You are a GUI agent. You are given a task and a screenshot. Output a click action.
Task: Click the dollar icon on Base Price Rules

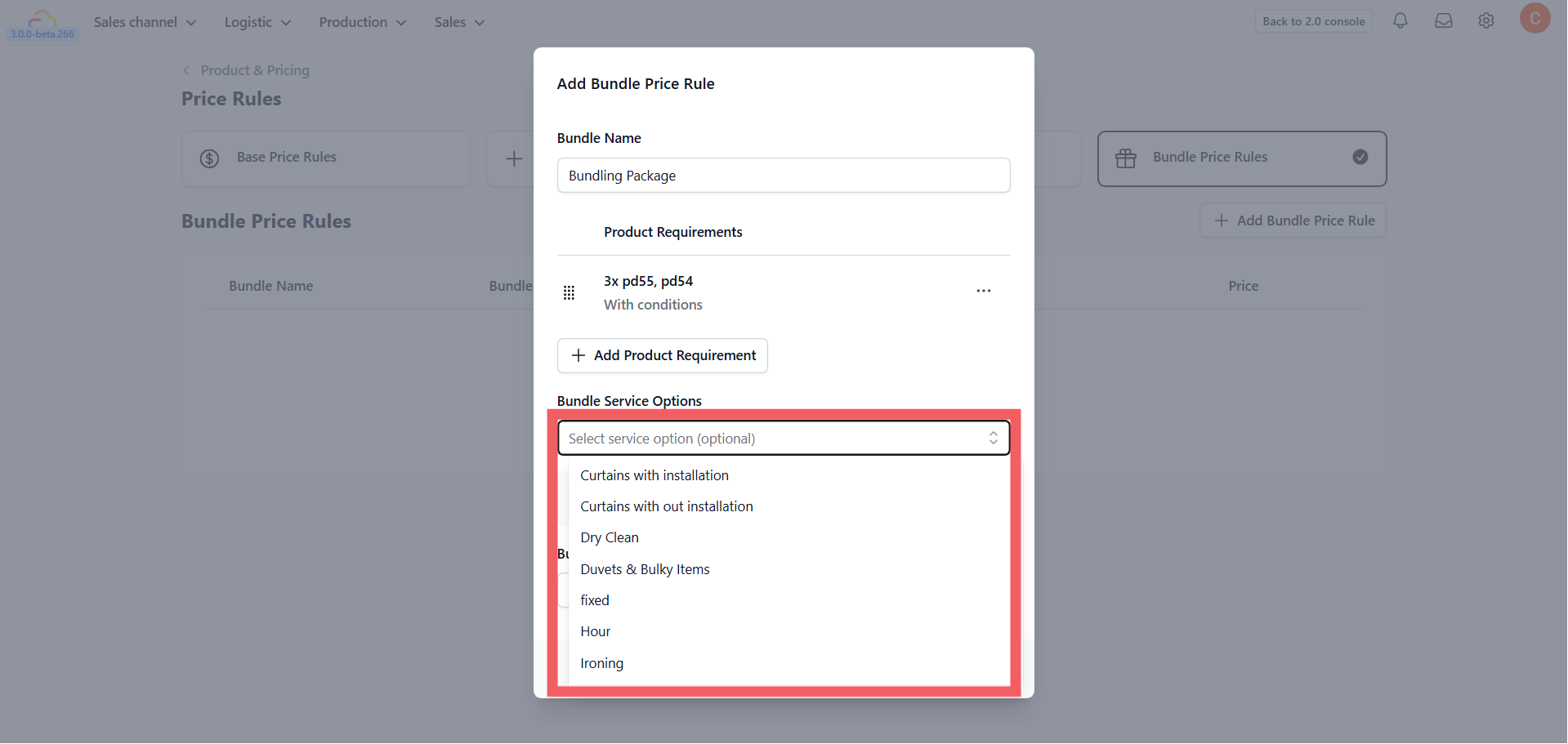(209, 158)
